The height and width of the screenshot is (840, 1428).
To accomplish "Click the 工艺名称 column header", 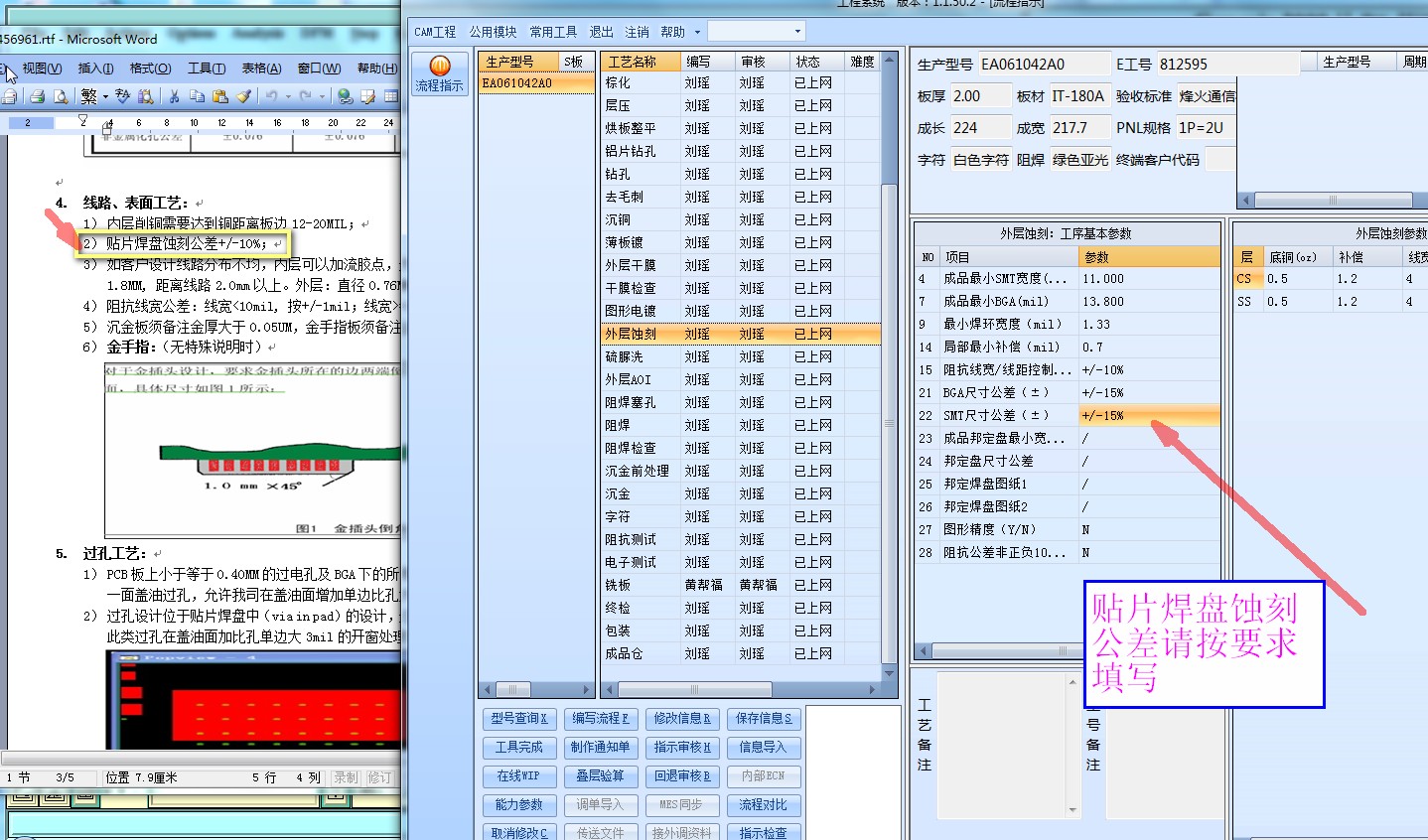I will tap(642, 62).
